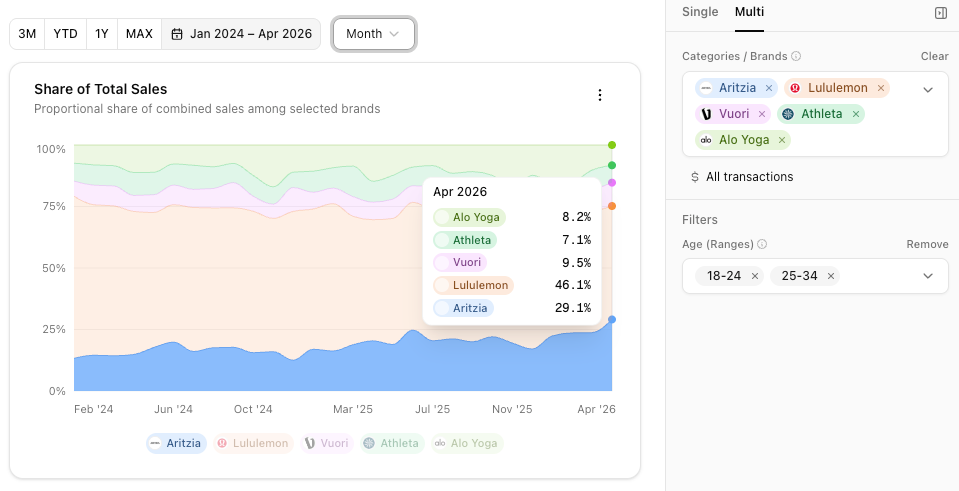This screenshot has width=959, height=491.
Task: Toggle Aritzia series in chart legend
Action: point(176,443)
